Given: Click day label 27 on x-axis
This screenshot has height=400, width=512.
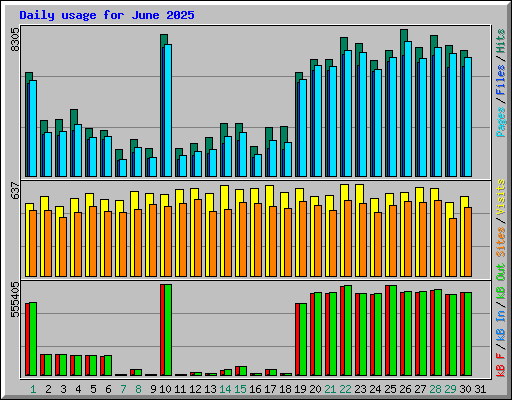Looking at the screenshot, I should [x=420, y=389].
